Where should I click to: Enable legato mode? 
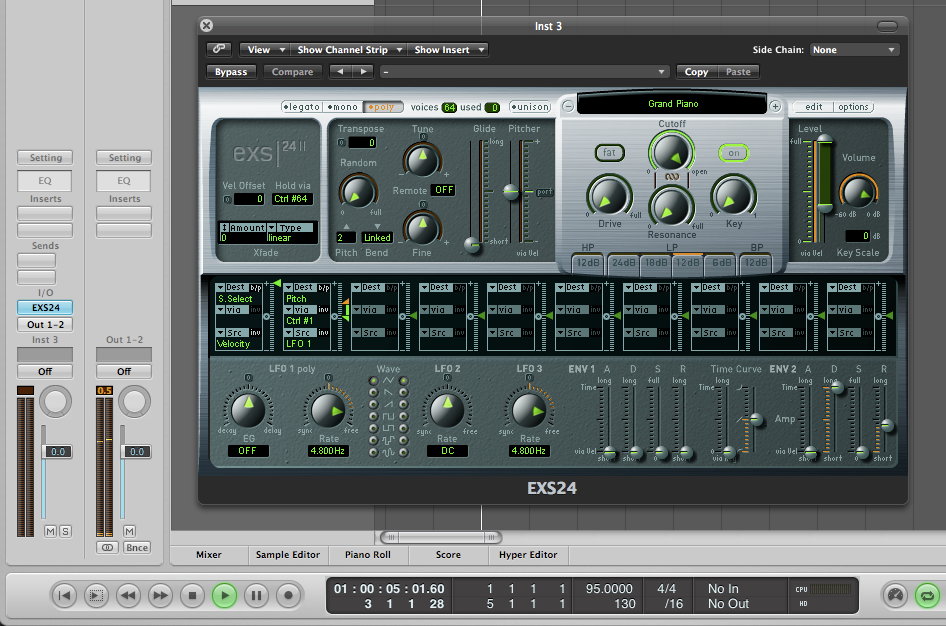point(302,107)
